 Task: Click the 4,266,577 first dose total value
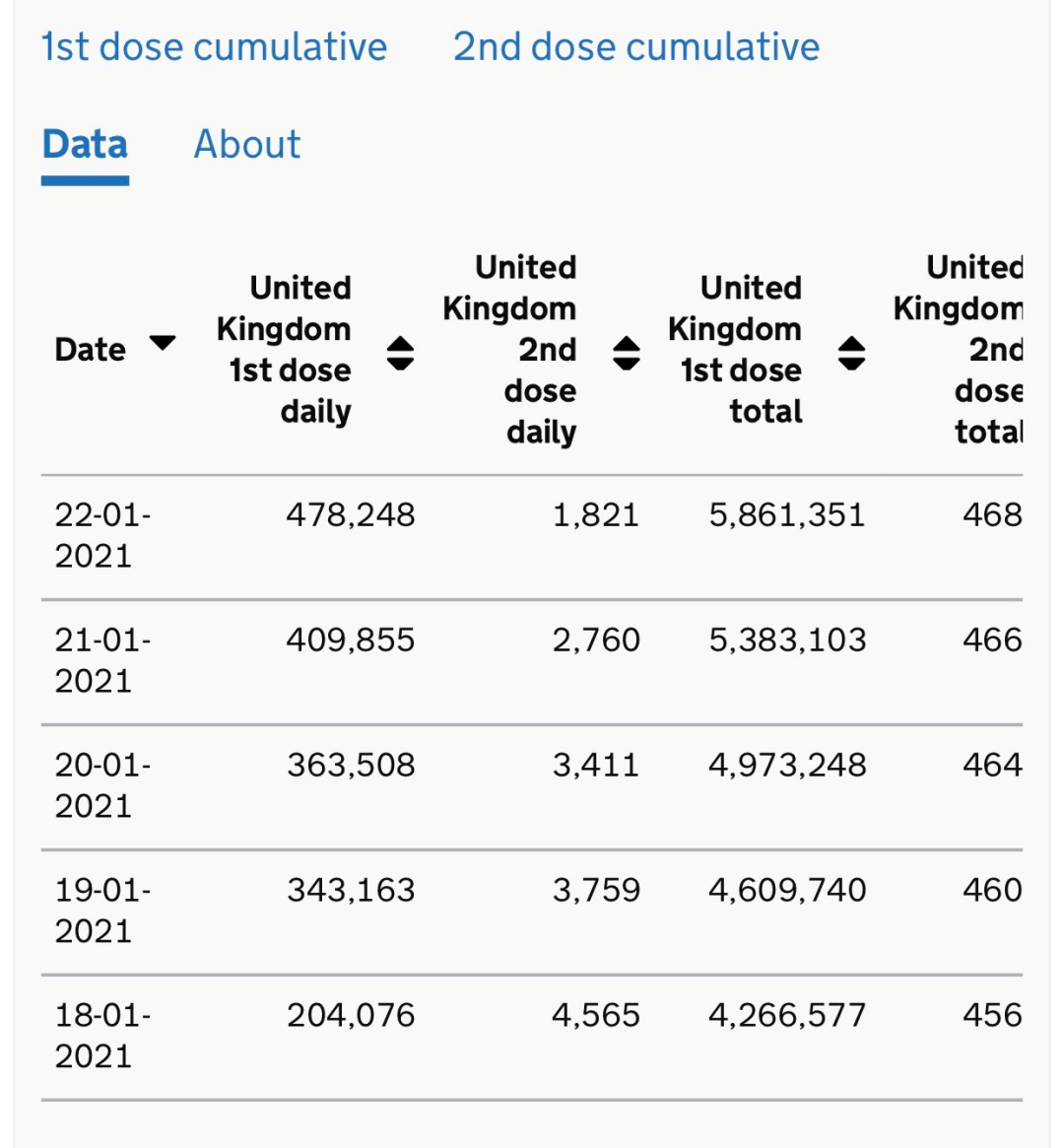[x=786, y=1015]
